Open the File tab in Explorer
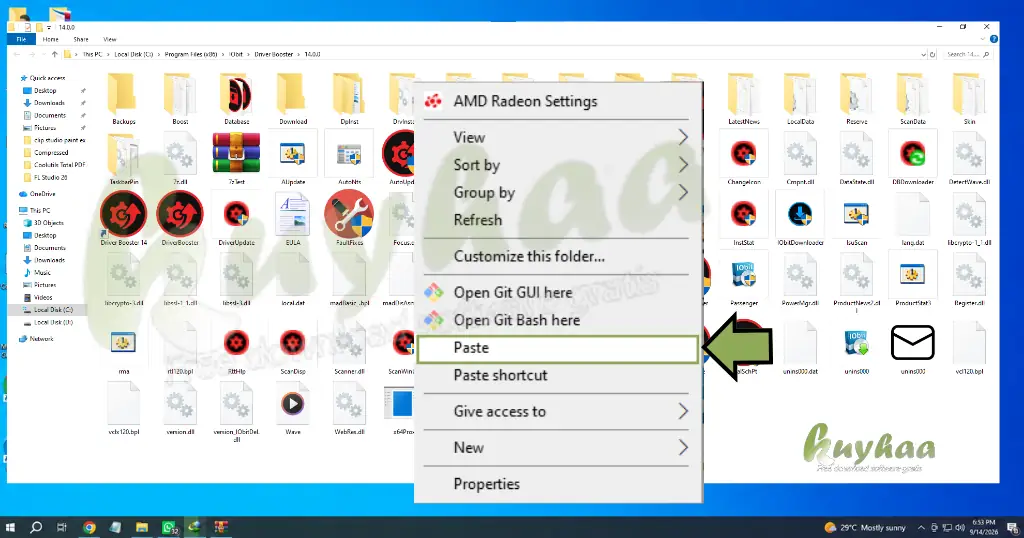 click(21, 40)
